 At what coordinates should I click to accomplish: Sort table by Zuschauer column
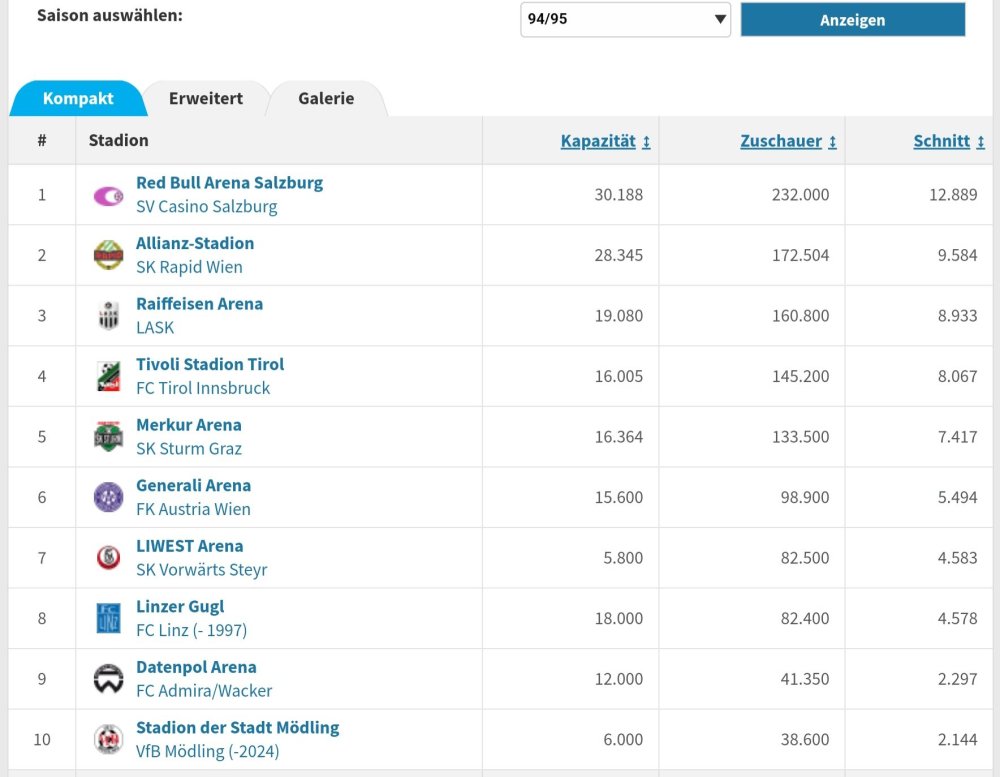(788, 142)
